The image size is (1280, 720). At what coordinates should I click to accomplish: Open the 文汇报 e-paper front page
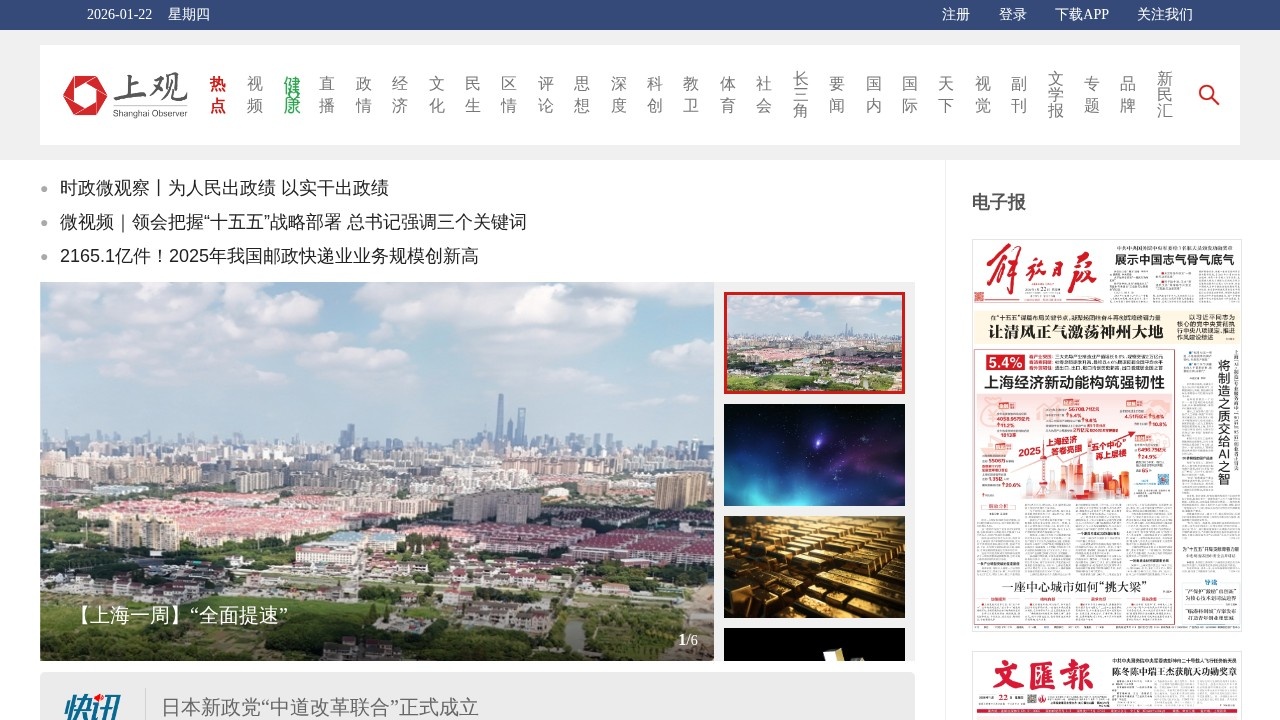tap(1106, 686)
